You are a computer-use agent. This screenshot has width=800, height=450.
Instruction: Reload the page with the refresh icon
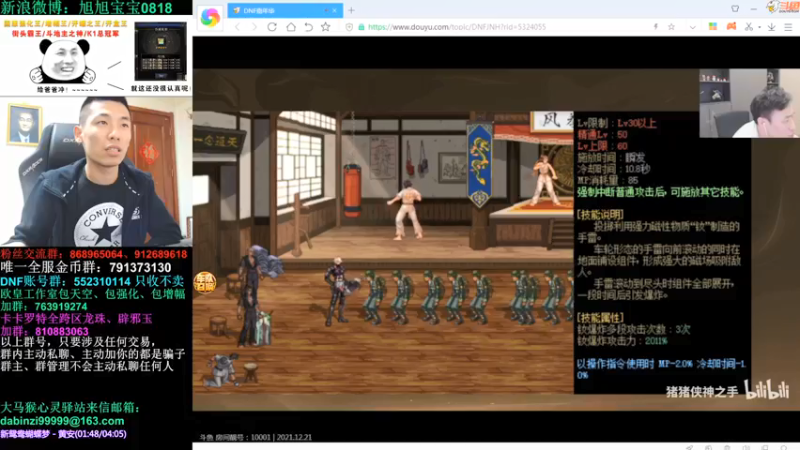point(272,27)
